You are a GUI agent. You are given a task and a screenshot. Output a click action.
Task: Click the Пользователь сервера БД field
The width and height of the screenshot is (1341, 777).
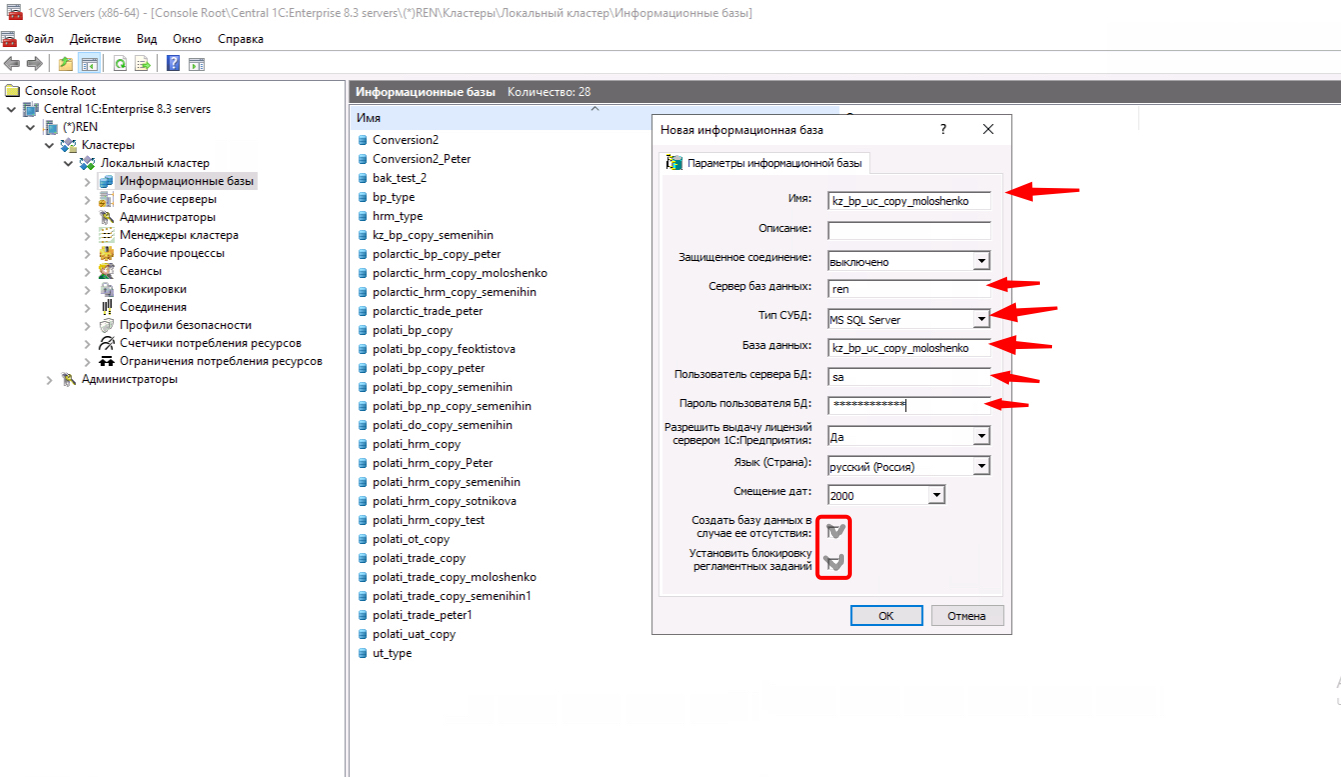pyautogui.click(x=909, y=377)
